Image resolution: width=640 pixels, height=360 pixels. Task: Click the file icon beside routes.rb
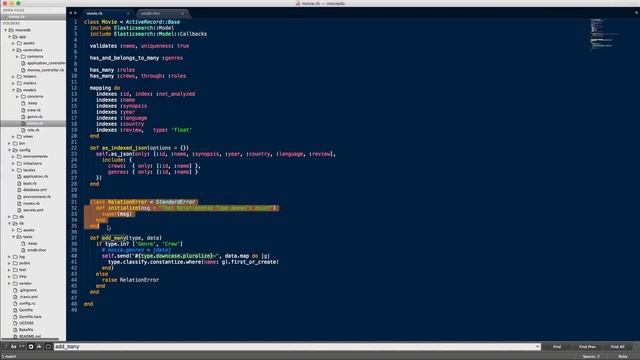pos(19,203)
